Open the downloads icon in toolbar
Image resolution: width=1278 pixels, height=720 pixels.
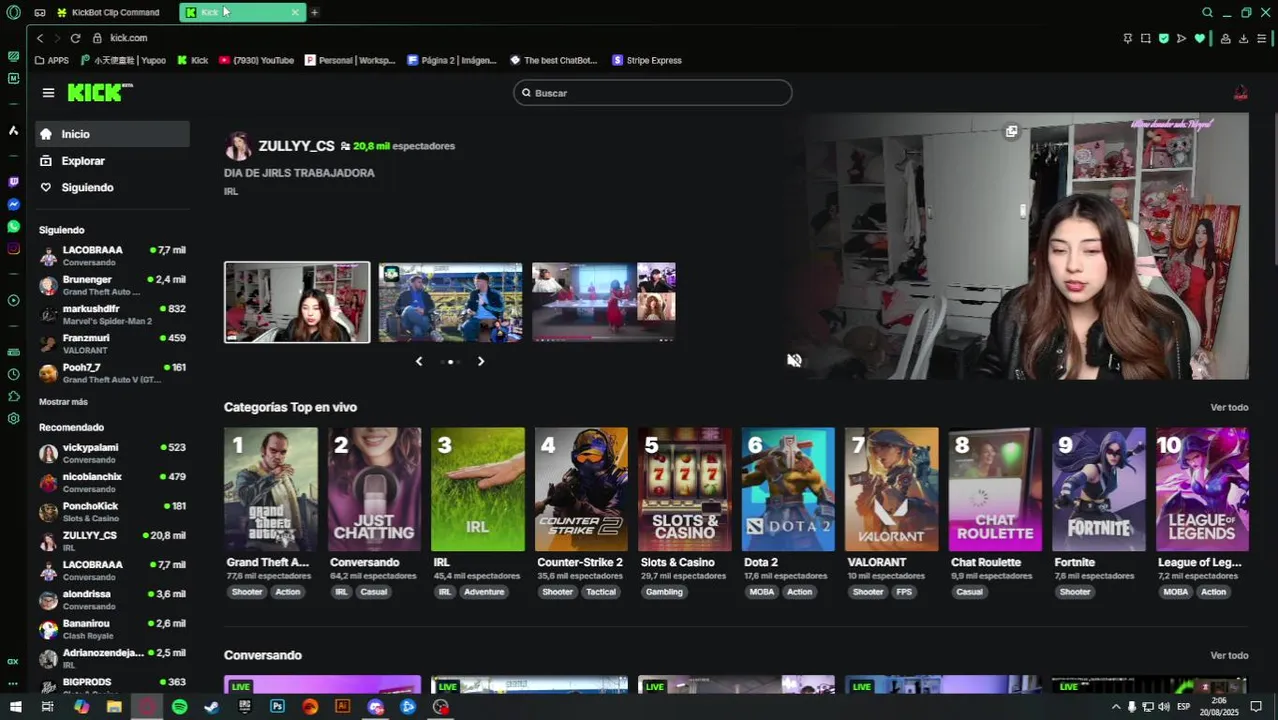pyautogui.click(x=1243, y=38)
